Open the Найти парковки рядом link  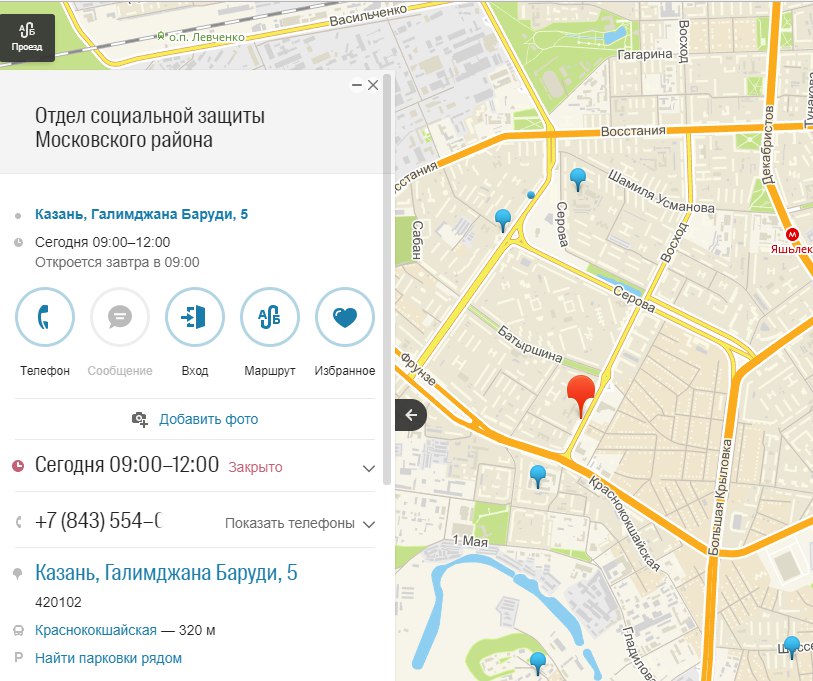click(x=110, y=658)
